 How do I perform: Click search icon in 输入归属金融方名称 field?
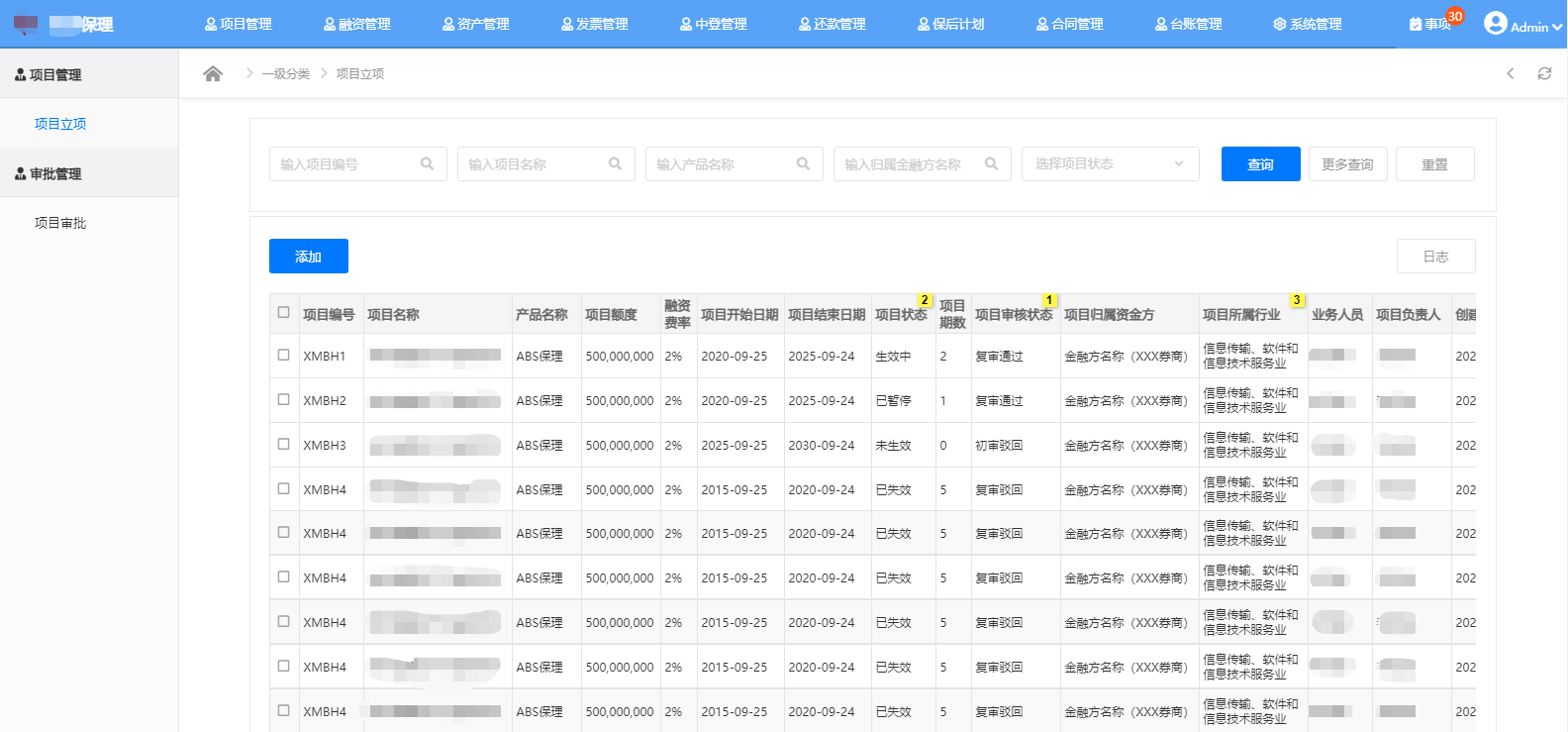[991, 164]
